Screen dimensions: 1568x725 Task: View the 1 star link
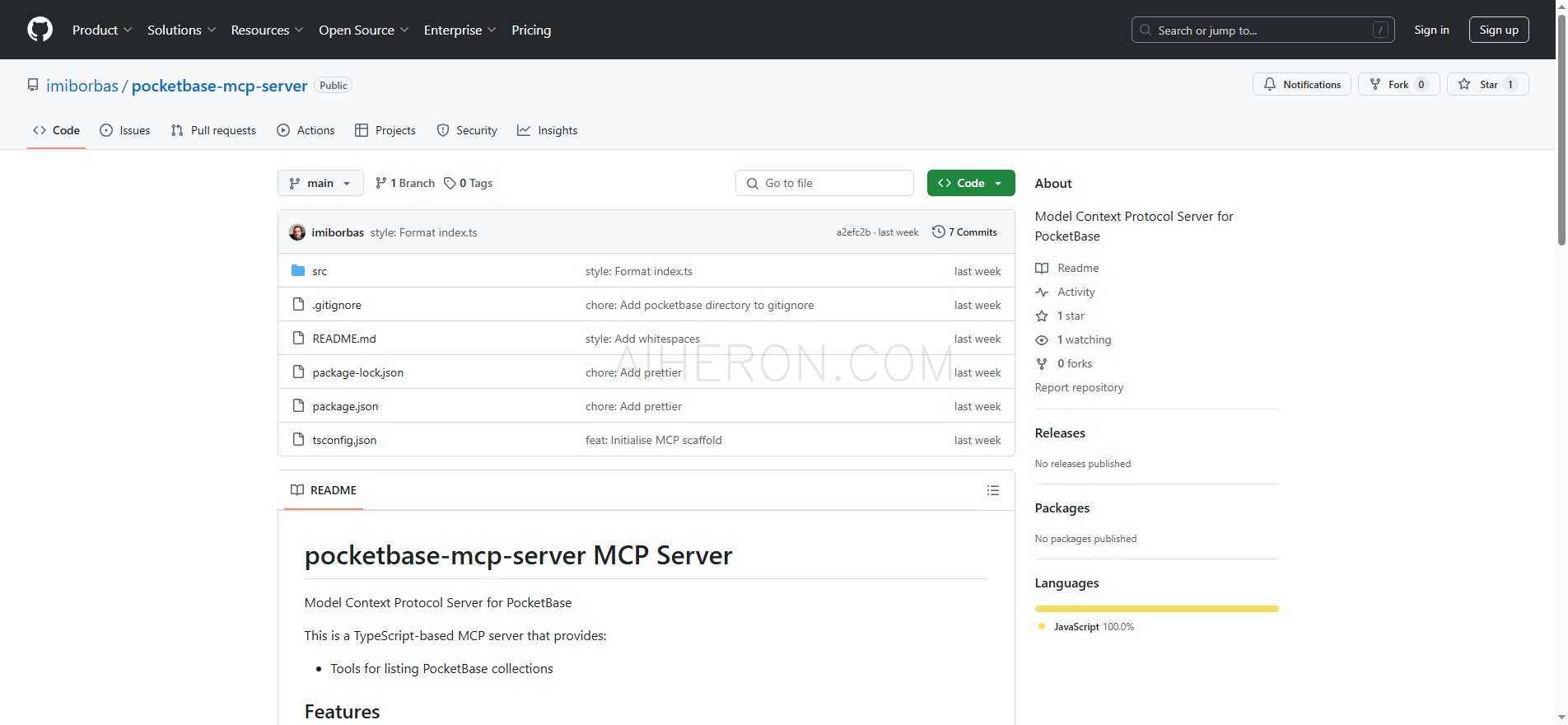click(x=1071, y=316)
